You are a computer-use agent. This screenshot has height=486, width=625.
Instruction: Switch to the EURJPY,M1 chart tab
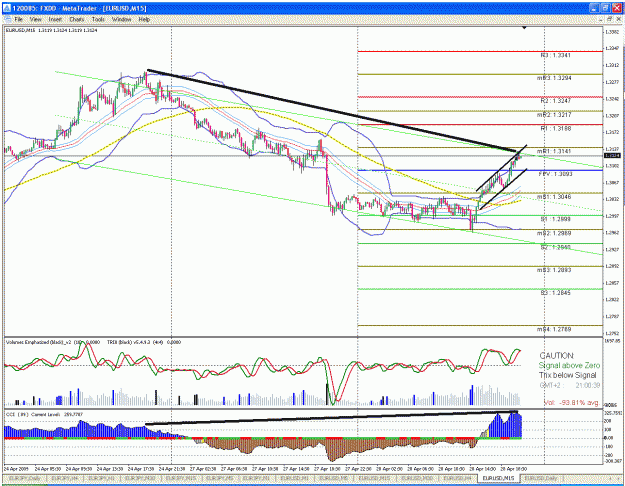(257, 478)
